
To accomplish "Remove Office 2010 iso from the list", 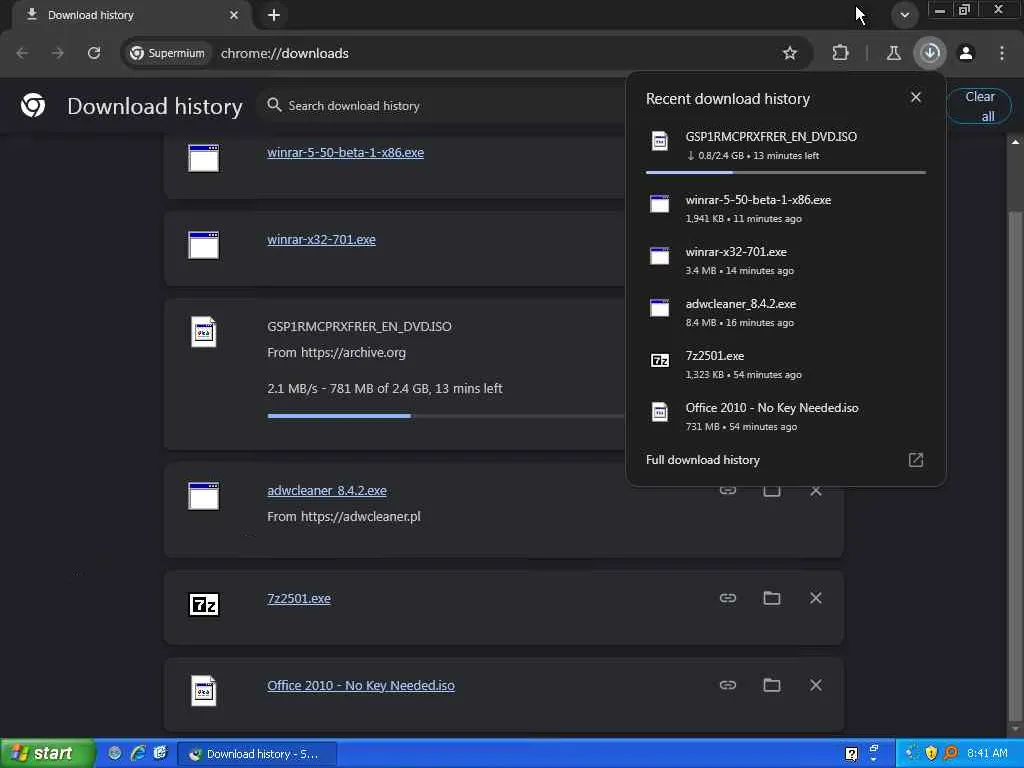I will pyautogui.click(x=816, y=684).
